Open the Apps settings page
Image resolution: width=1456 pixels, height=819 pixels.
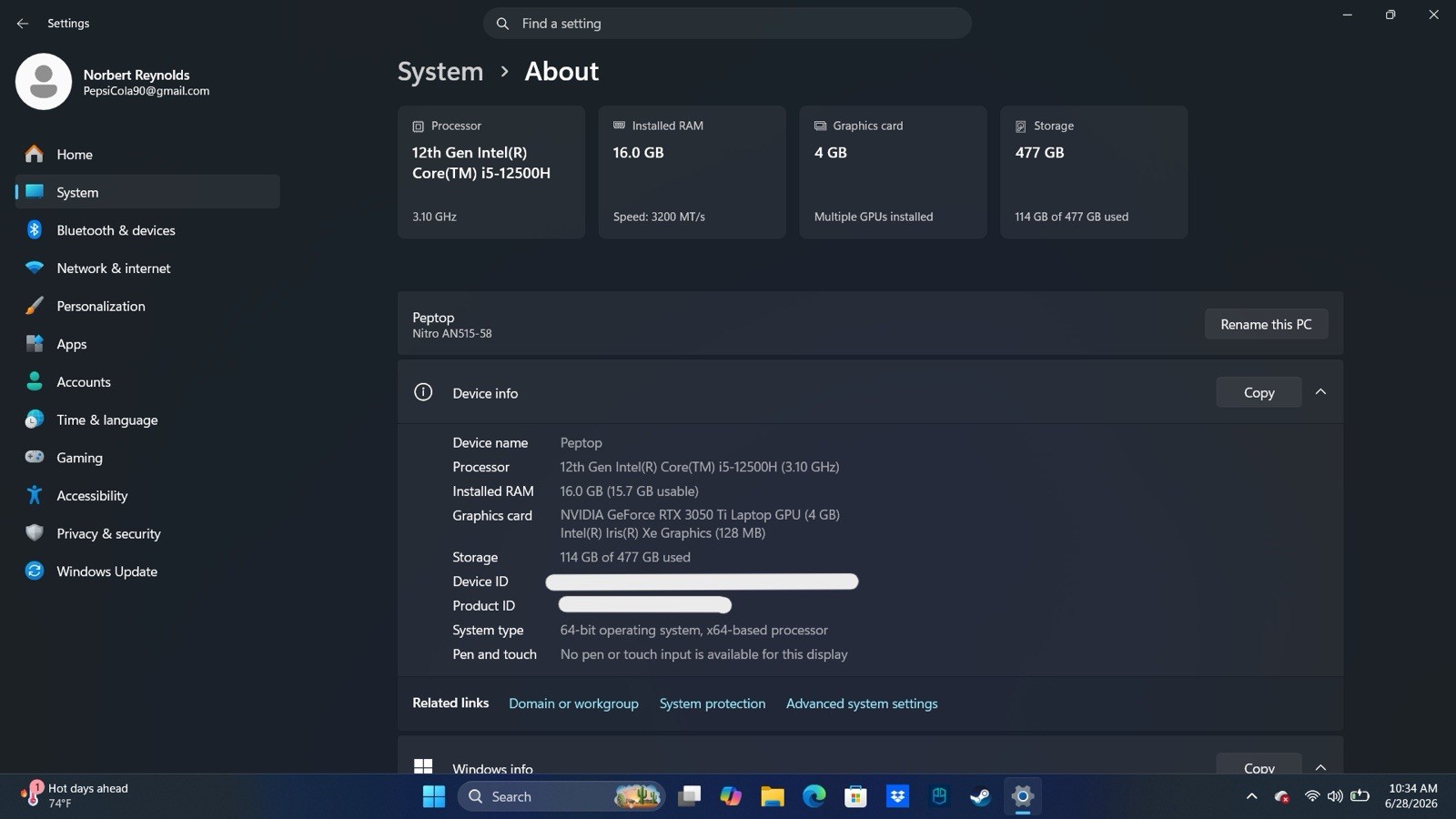(147, 344)
